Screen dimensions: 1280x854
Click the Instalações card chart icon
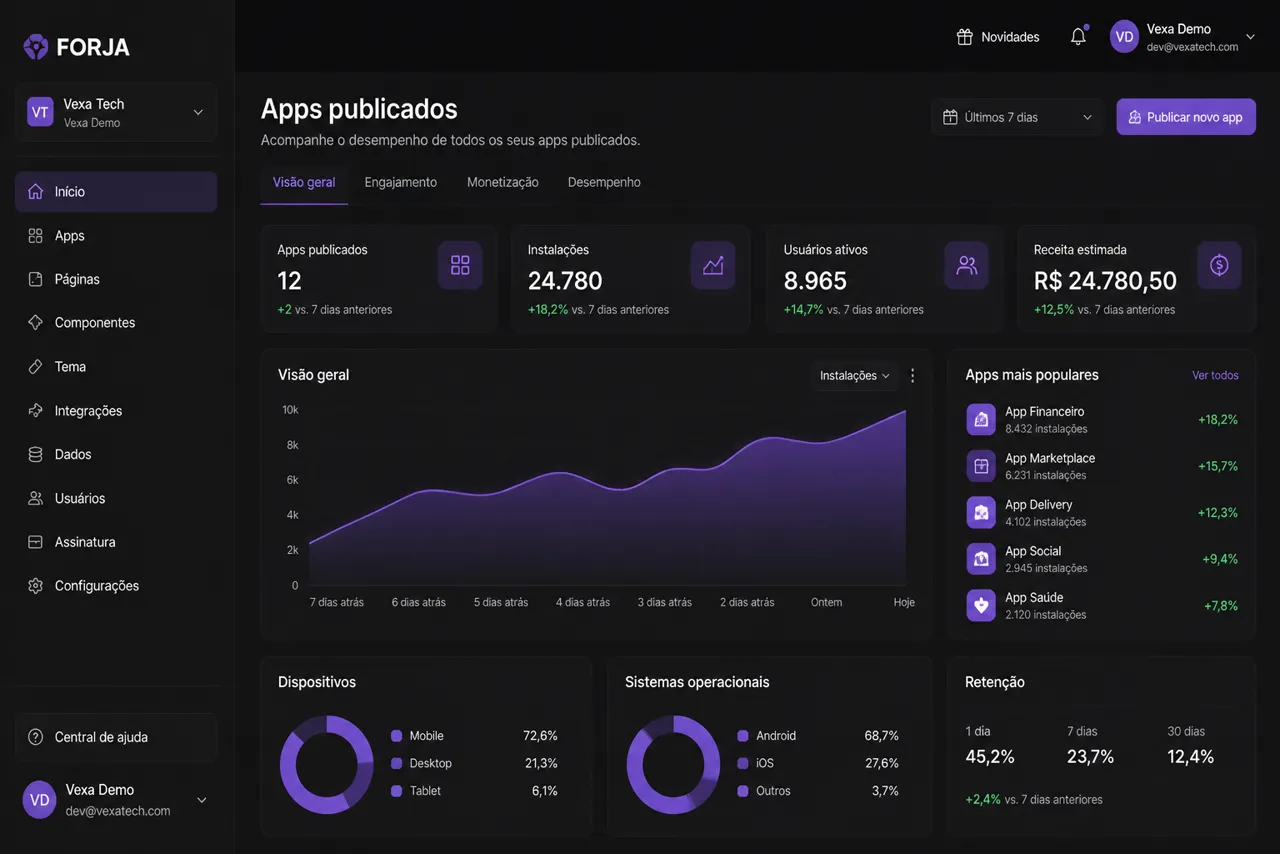pyautogui.click(x=713, y=265)
